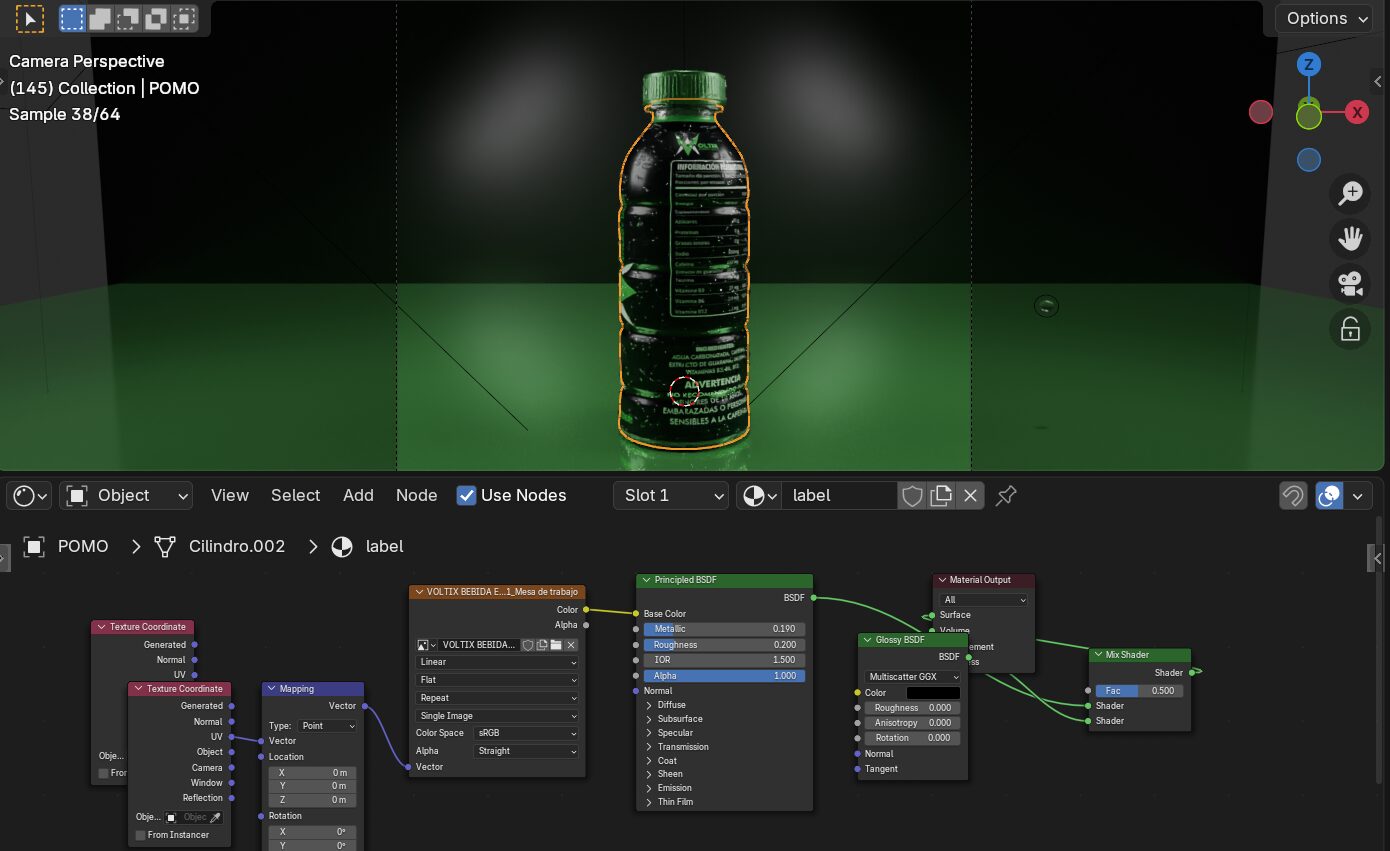Viewport: 1390px width, 851px height.
Task: Duplicate the label material with new-copy icon
Action: pyautogui.click(x=941, y=496)
